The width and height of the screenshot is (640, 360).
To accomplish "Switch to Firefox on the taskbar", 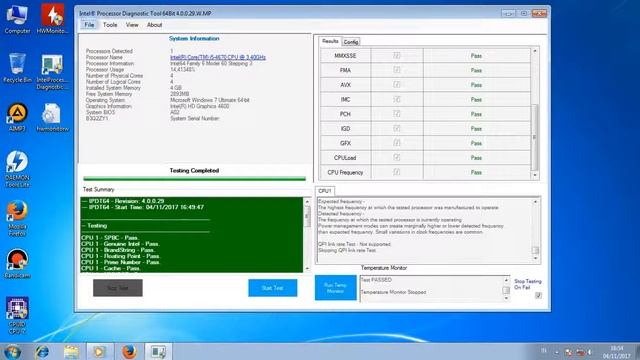I will (129, 351).
